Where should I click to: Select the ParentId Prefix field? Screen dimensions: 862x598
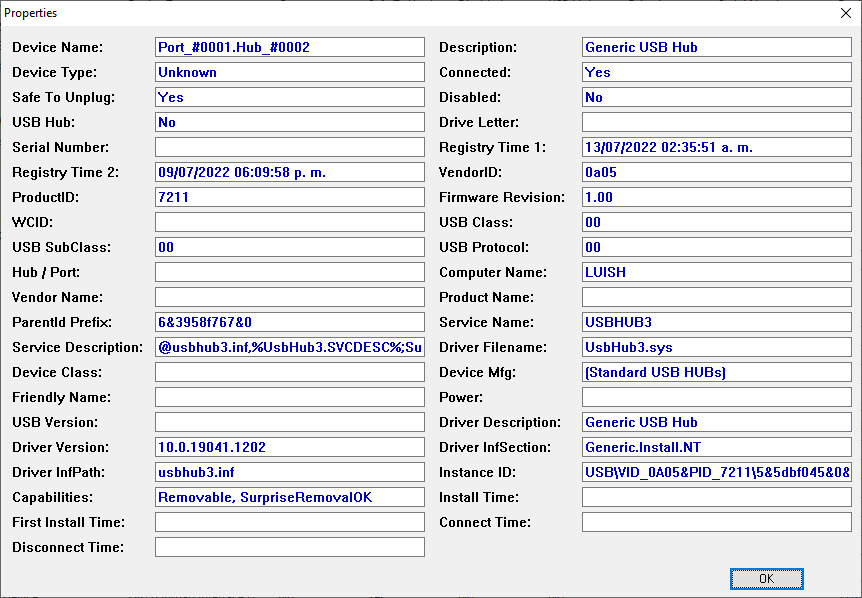tap(289, 322)
